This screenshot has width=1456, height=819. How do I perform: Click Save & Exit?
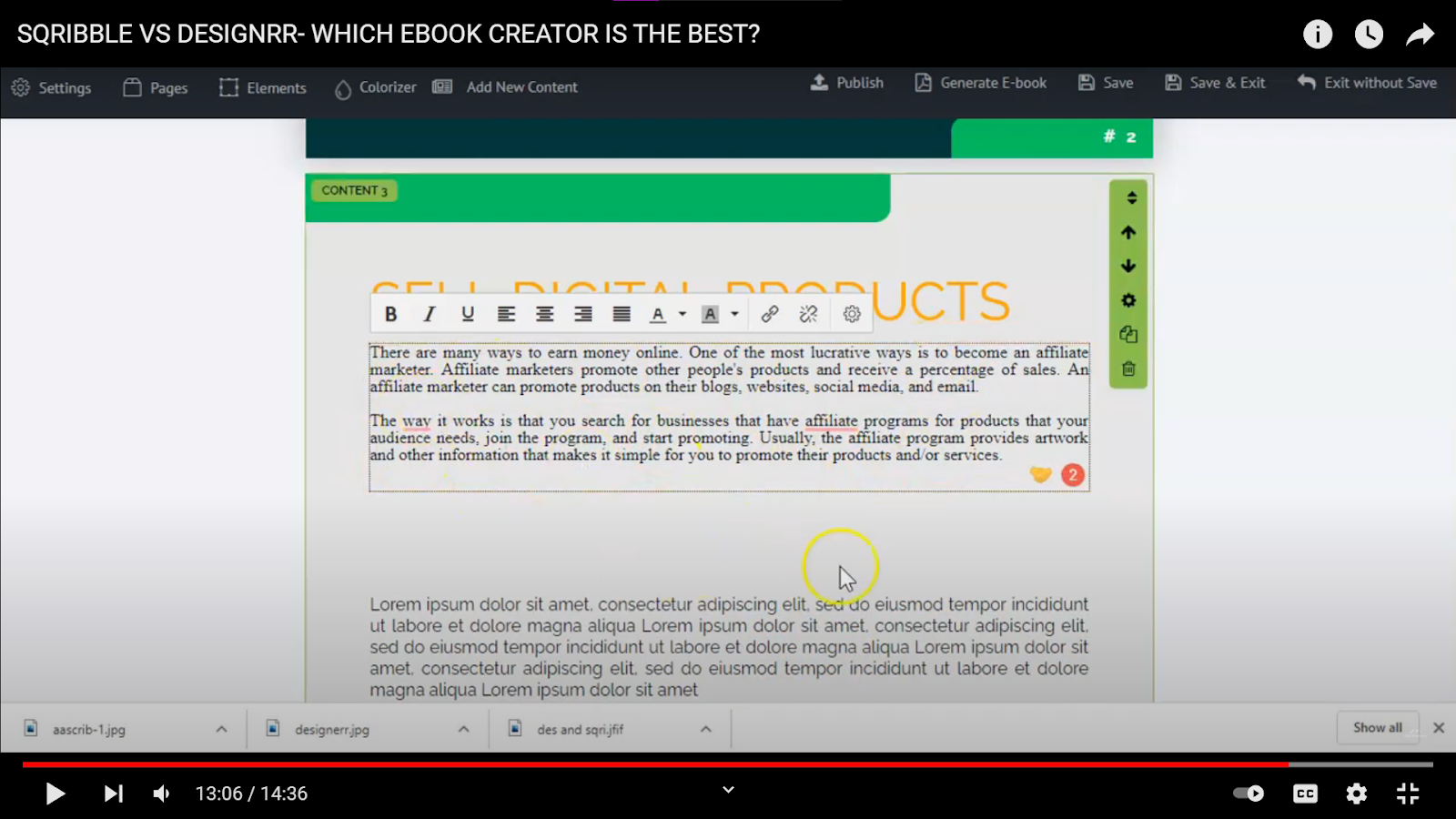tap(1216, 83)
